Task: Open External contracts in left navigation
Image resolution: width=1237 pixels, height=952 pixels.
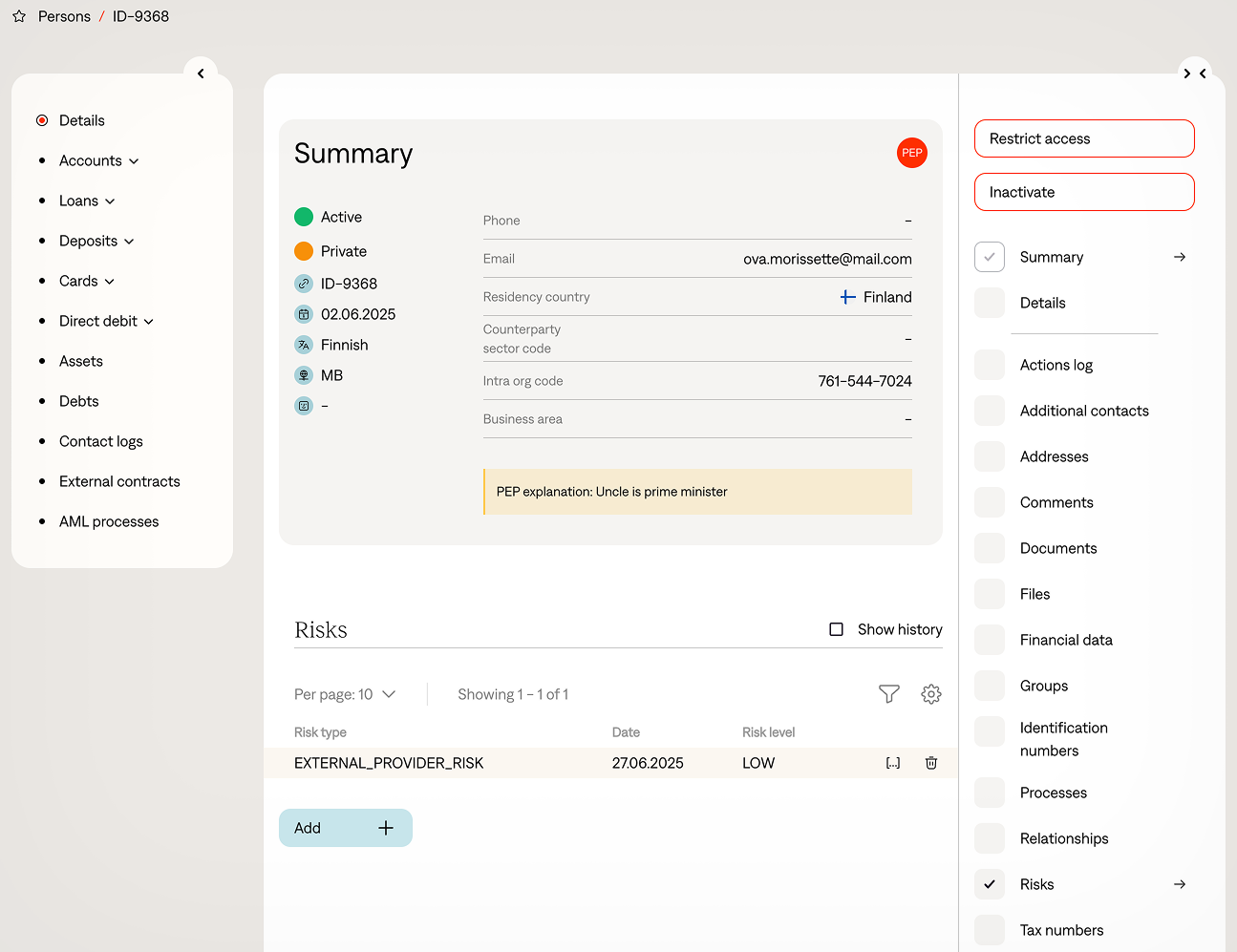Action: [x=119, y=481]
